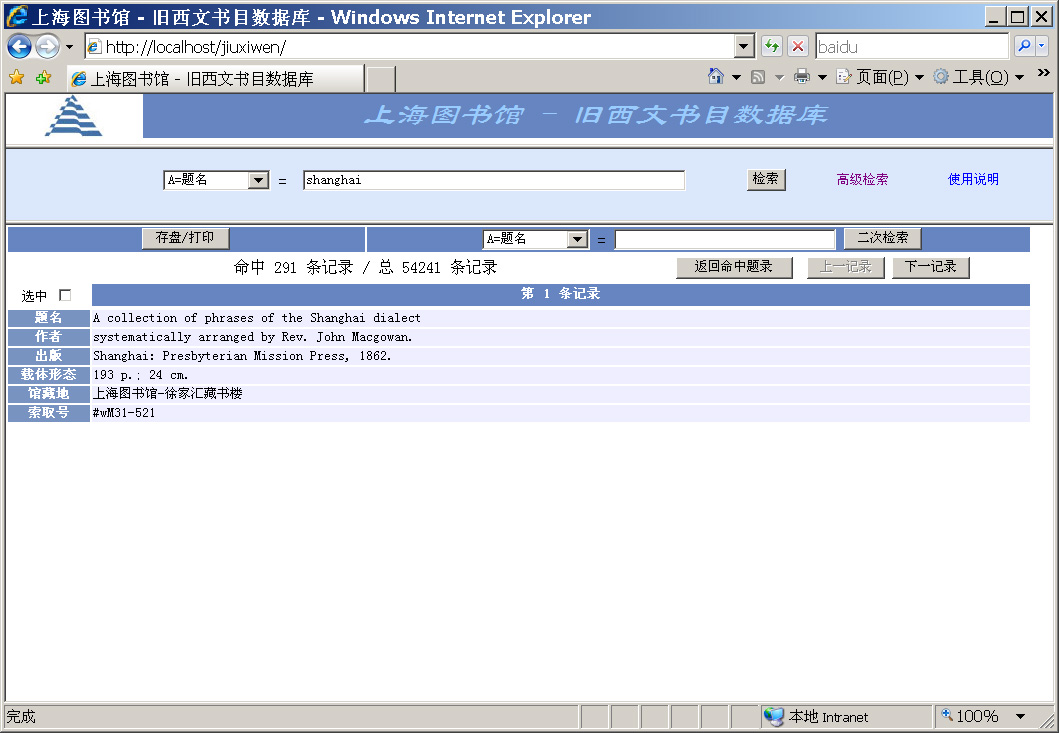1059x733 pixels.
Task: Click the 存盘/打印 button
Action: pos(185,238)
